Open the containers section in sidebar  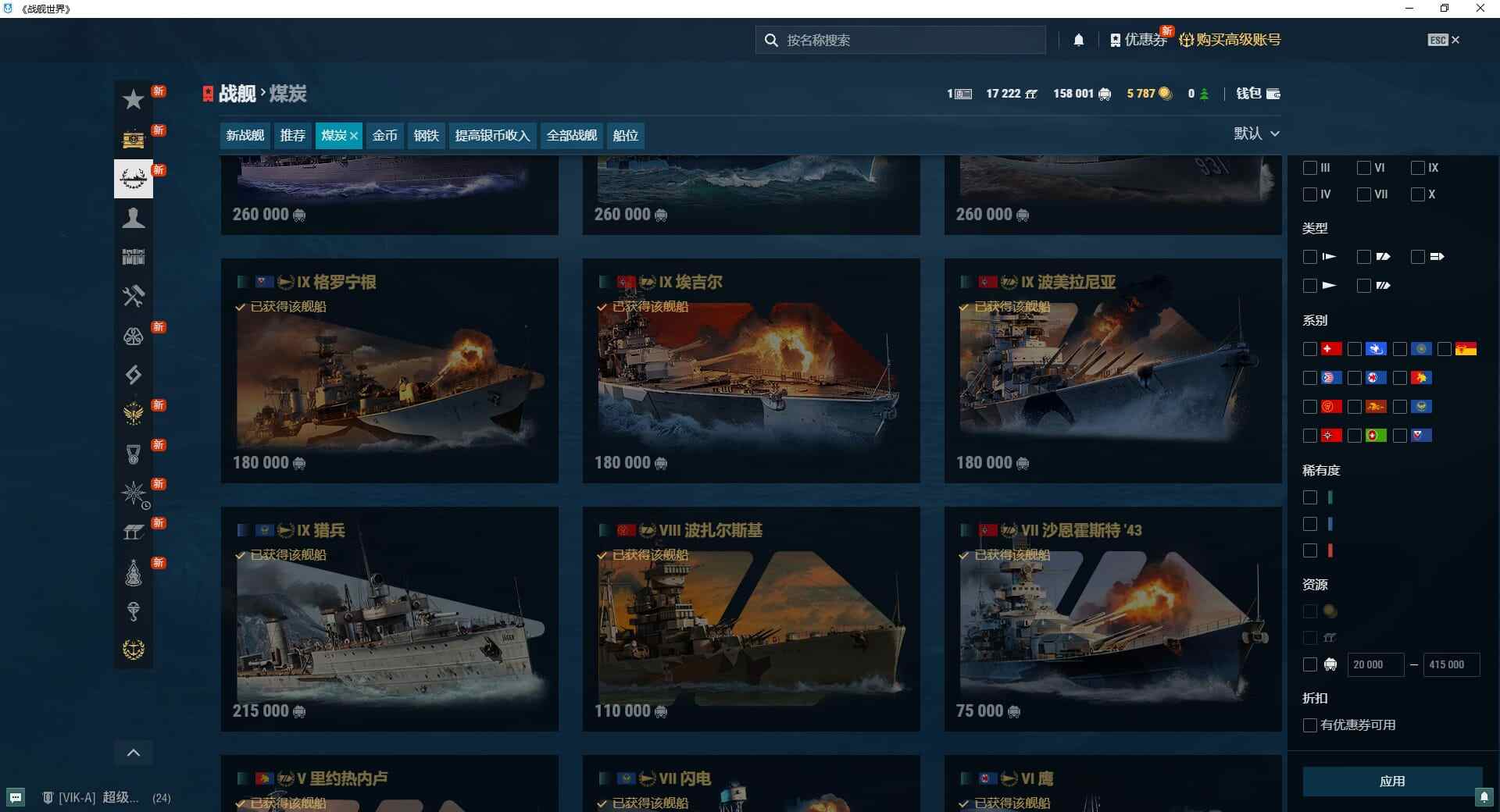tap(134, 139)
